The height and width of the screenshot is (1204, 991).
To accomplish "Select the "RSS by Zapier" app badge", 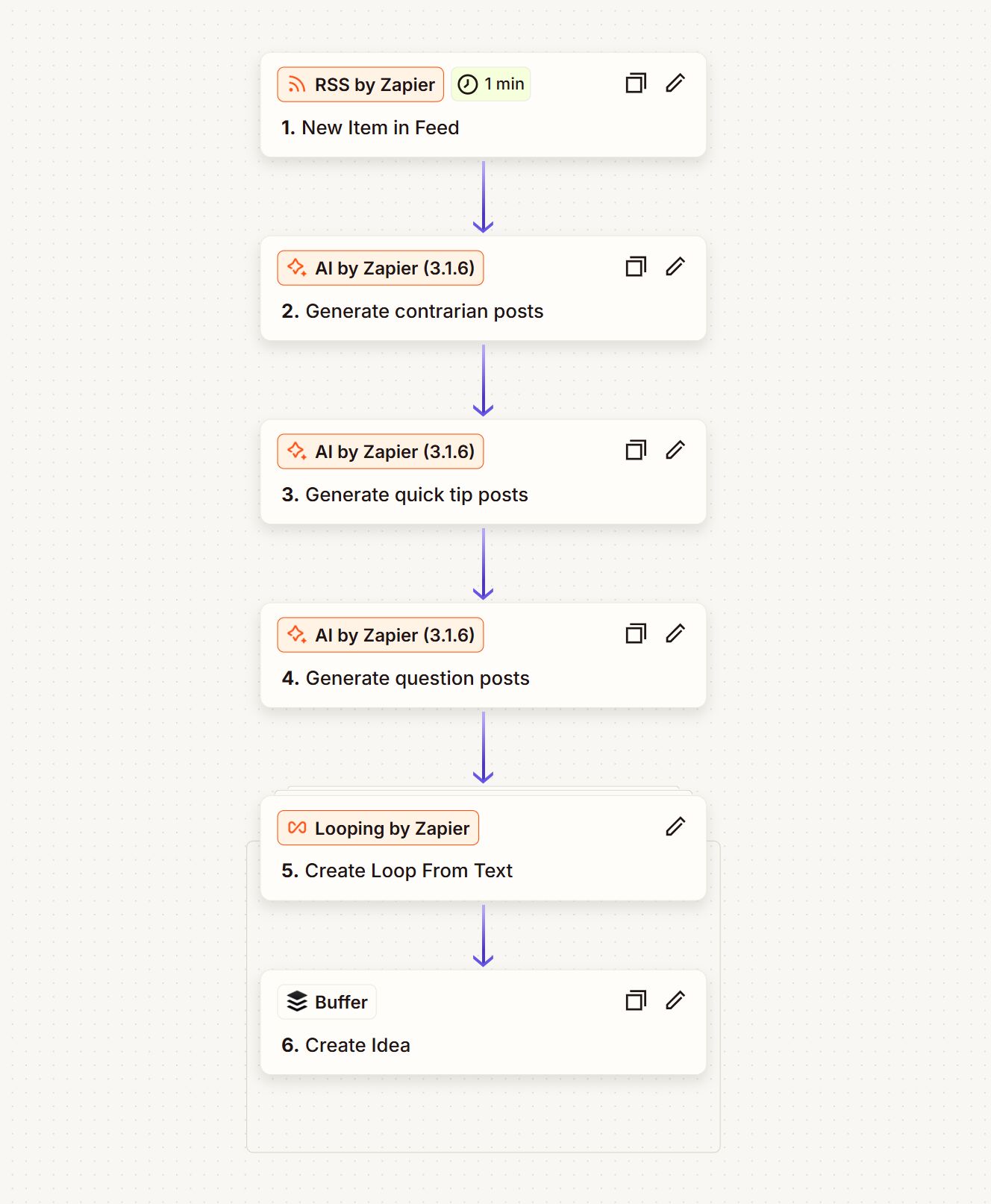I will click(x=359, y=84).
